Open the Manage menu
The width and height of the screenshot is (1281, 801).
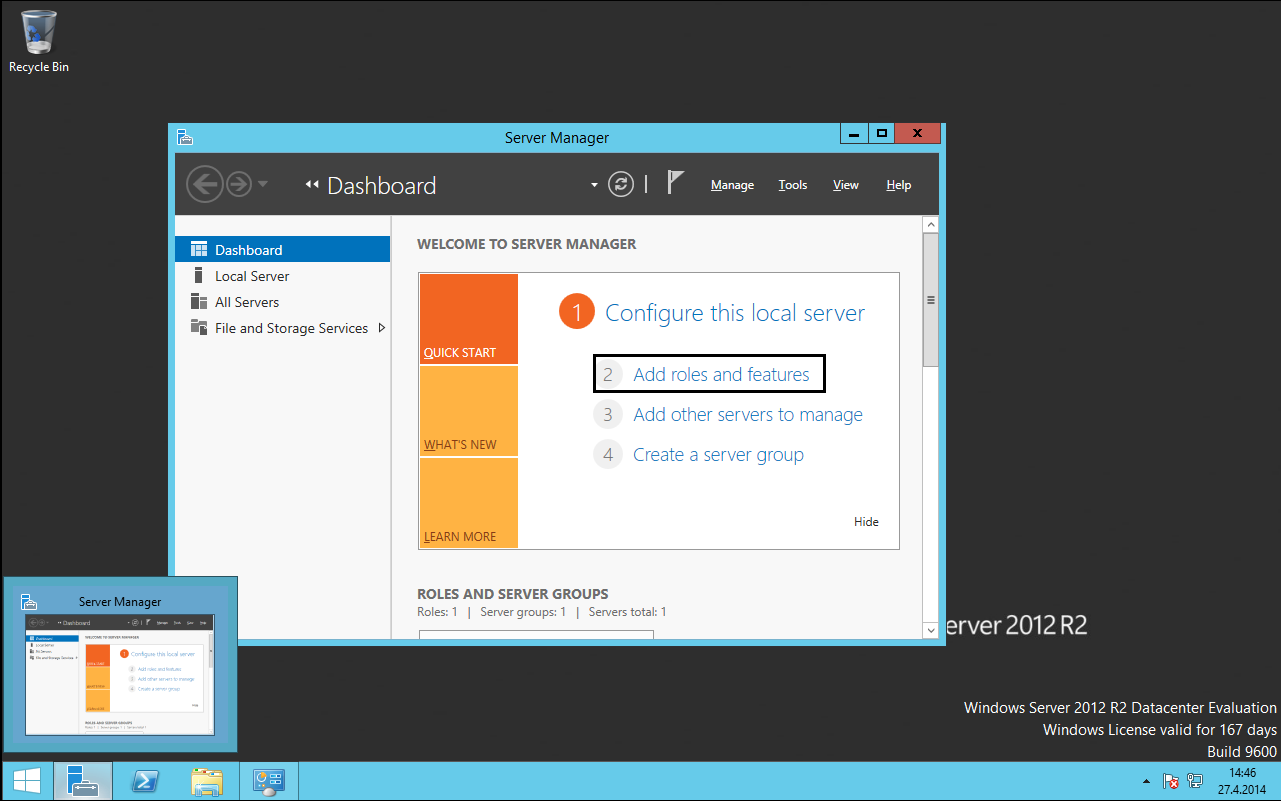point(732,185)
